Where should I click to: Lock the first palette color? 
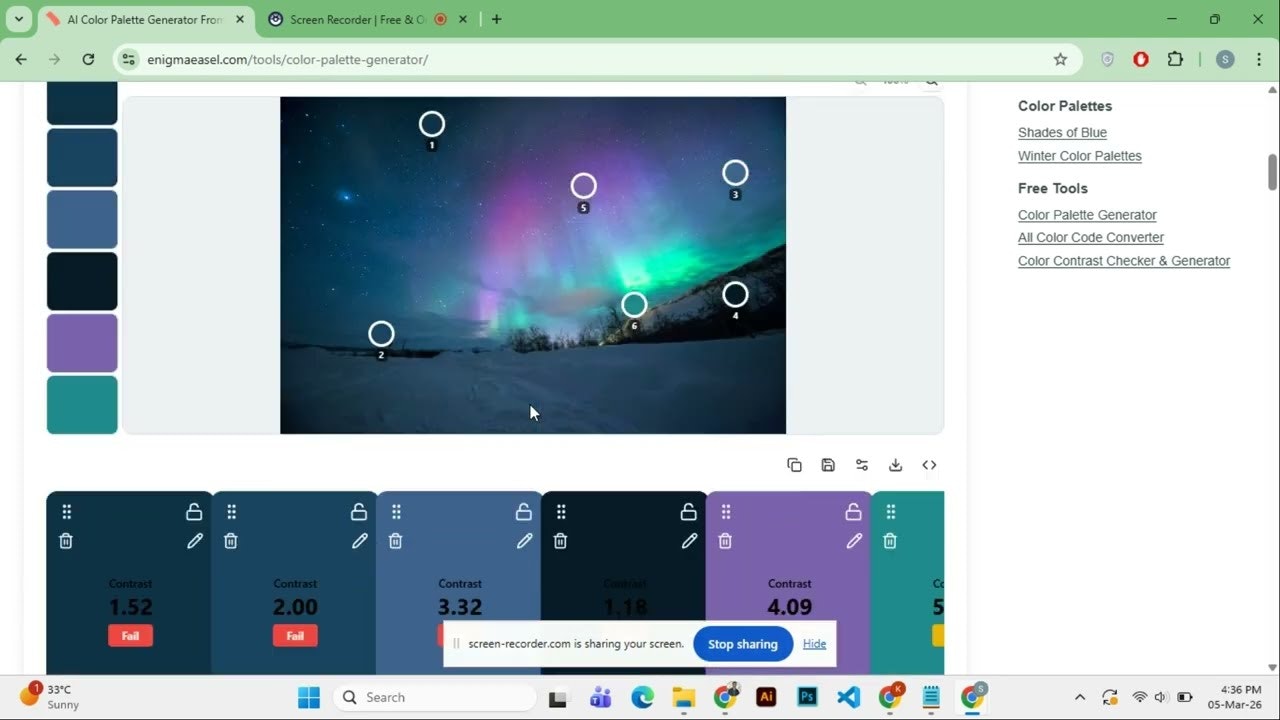(194, 511)
